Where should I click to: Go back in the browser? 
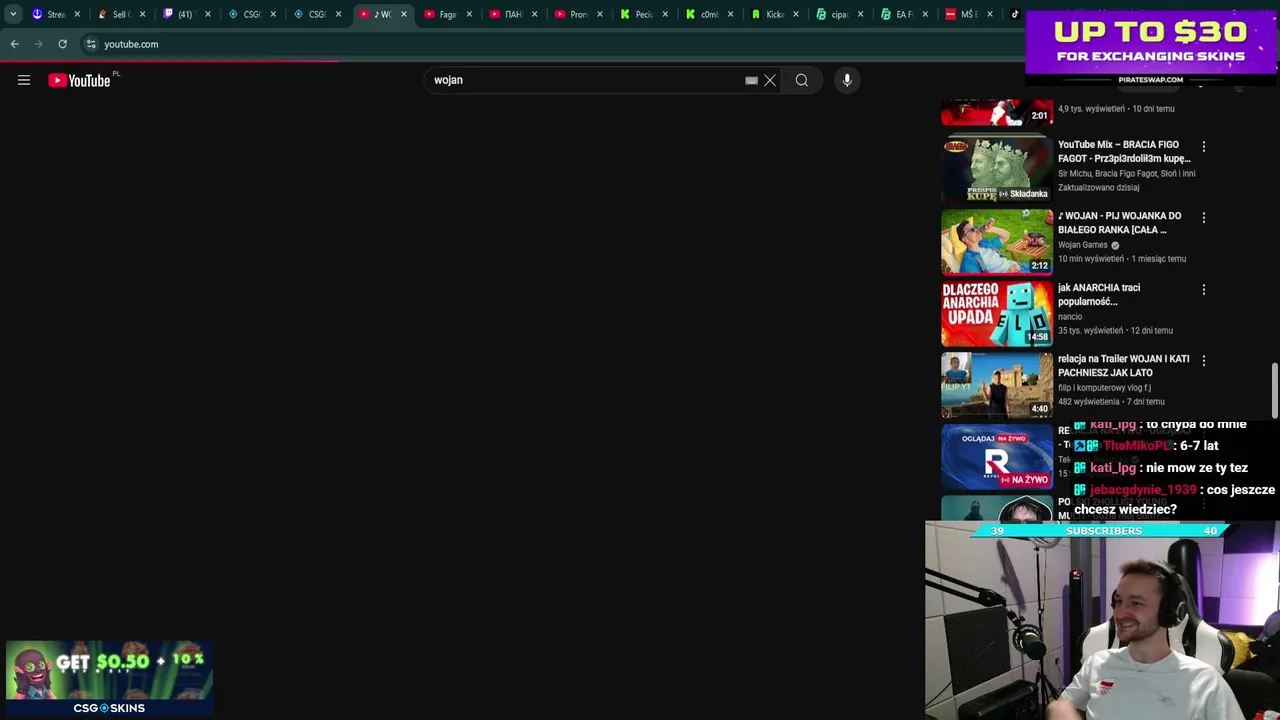click(15, 44)
